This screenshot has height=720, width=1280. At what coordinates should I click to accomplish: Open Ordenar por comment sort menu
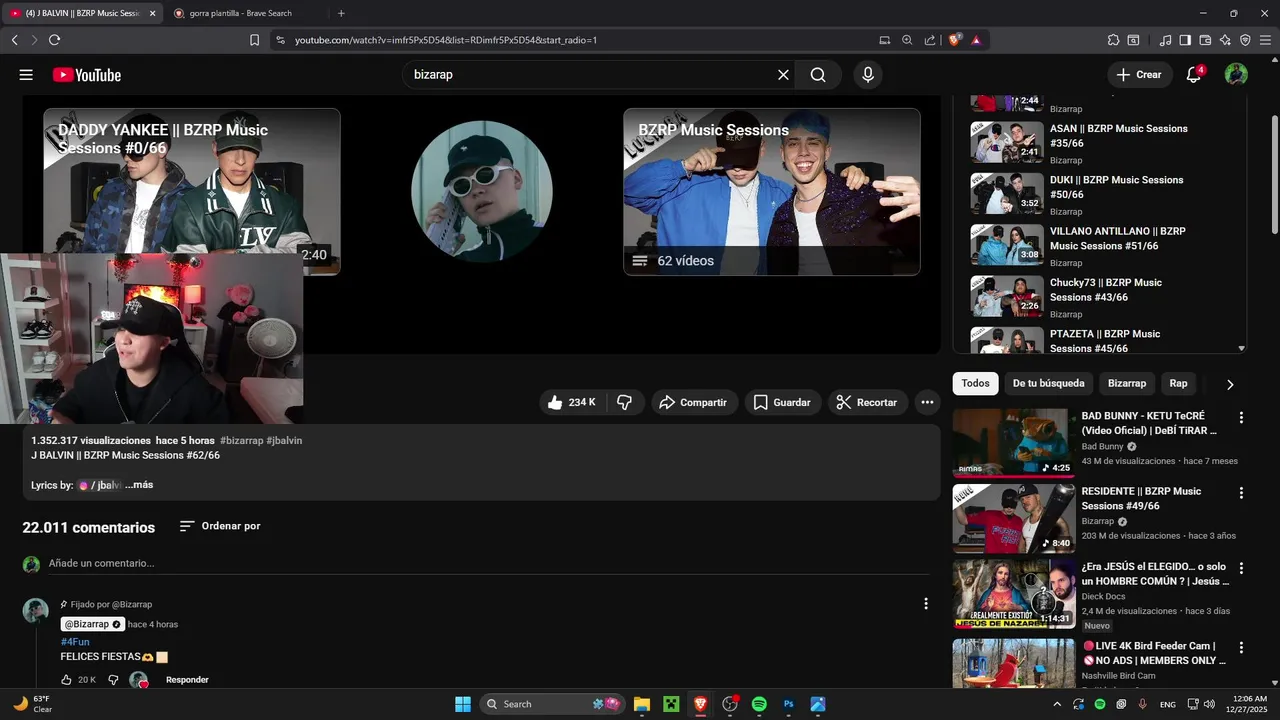click(x=220, y=526)
